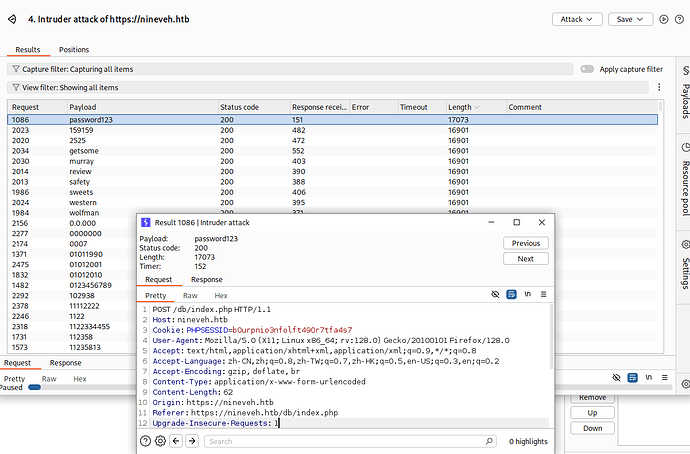
Task: Open the Resource pool side panel
Action: click(685, 188)
